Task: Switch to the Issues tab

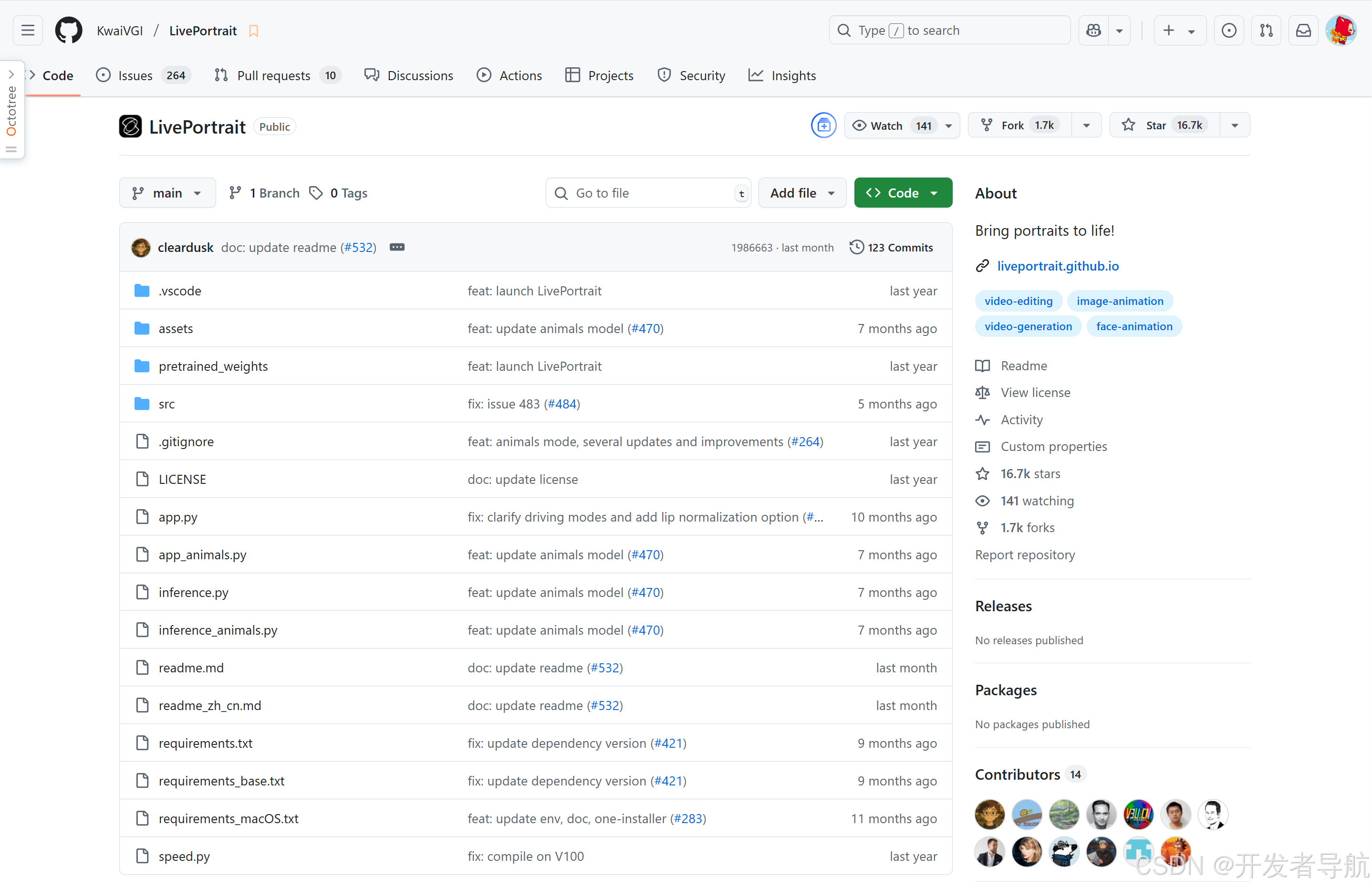Action: pos(135,75)
